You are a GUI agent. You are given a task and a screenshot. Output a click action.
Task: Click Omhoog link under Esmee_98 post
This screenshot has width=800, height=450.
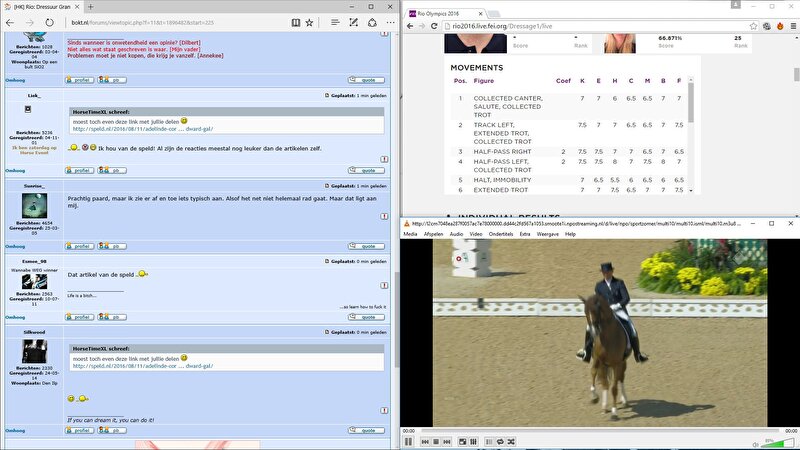[15, 317]
